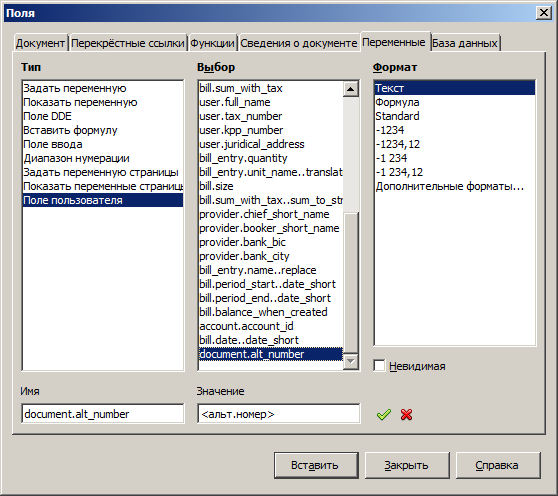The width and height of the screenshot is (558, 496).
Task: Pick account.account_id entry
Action: (x=271, y=326)
